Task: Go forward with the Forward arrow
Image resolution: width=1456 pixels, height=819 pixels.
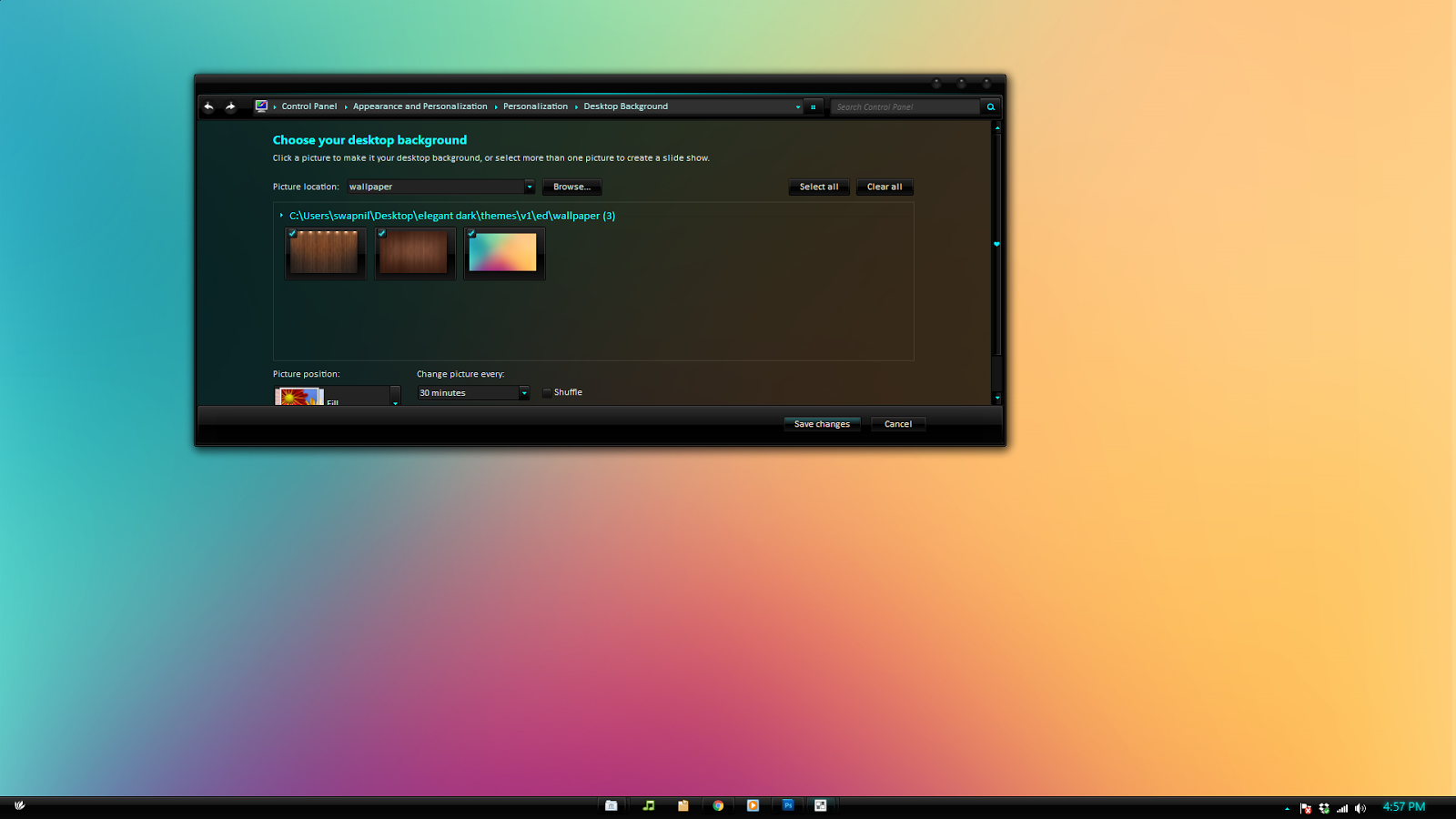Action: 230,106
